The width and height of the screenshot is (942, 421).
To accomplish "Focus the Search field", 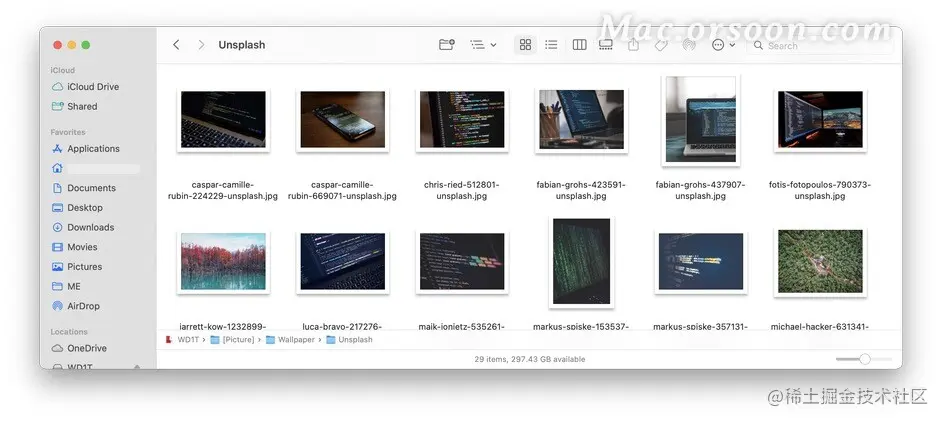I will (820, 45).
